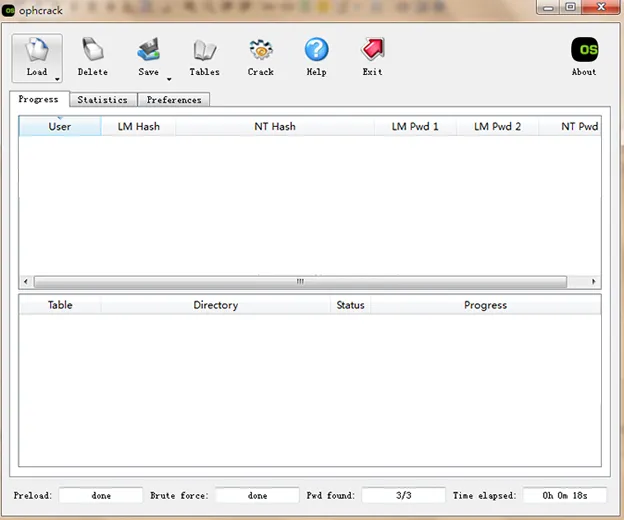The image size is (624, 520).
Task: Click the horizontal scrollbar left arrow
Action: pos(26,282)
